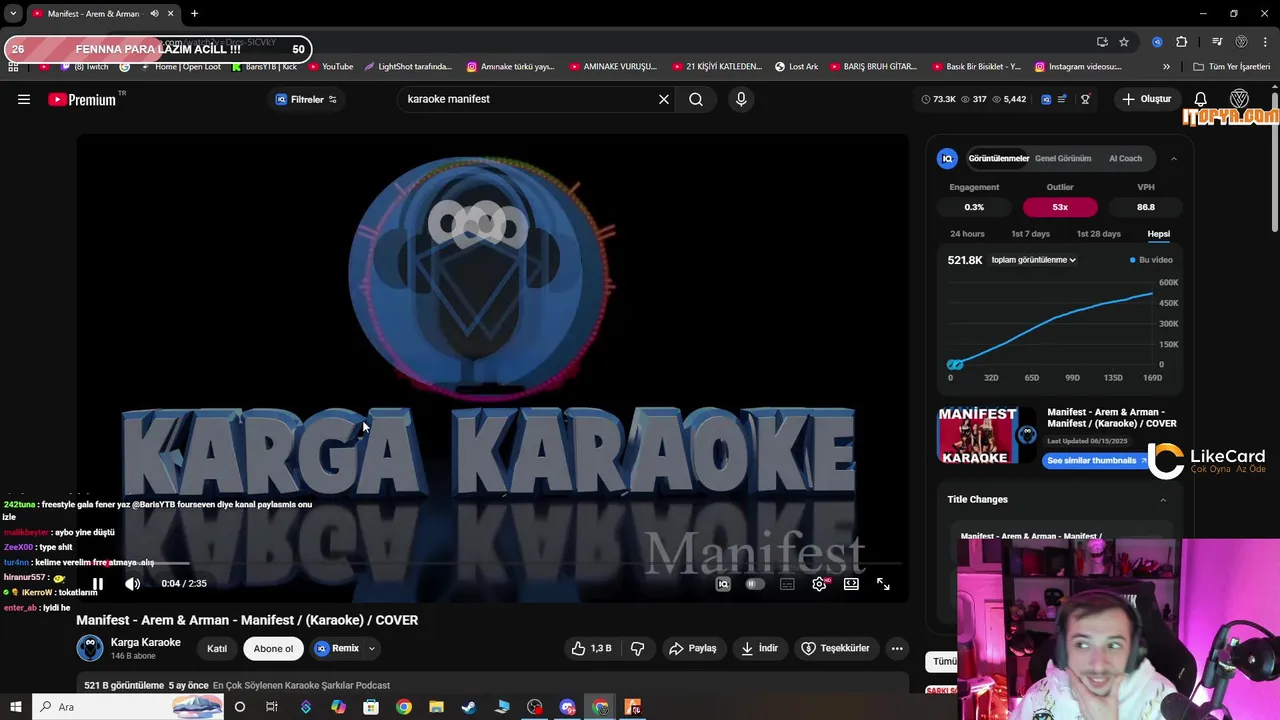Viewport: 1280px width, 720px height.
Task: Join channel with Katıl button
Action: pyautogui.click(x=217, y=648)
